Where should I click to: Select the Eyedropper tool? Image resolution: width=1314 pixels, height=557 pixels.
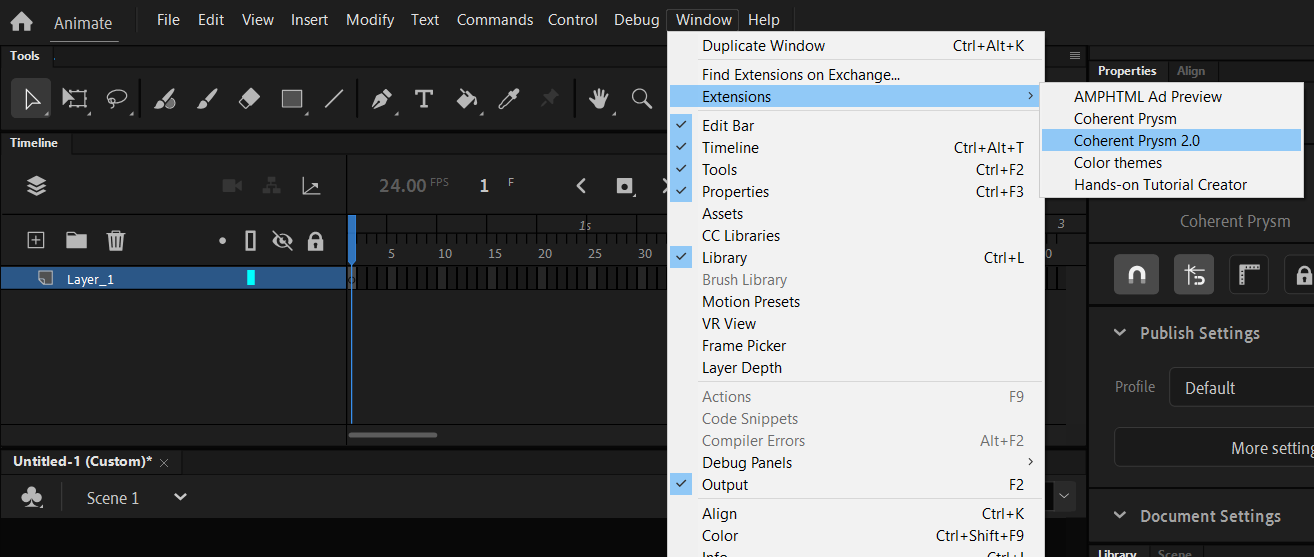coord(509,98)
